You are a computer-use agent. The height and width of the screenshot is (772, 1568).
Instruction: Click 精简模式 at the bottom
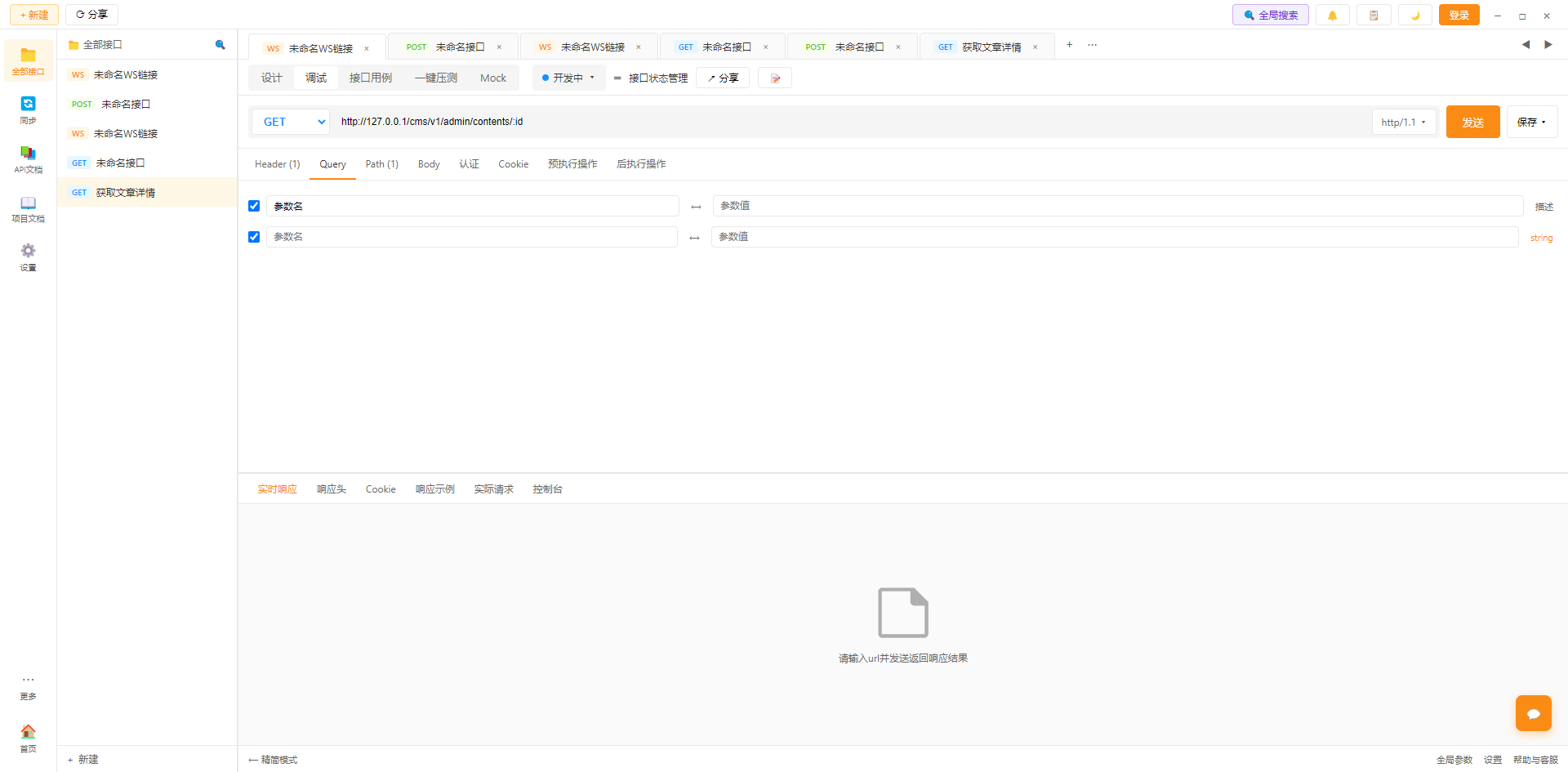point(274,761)
